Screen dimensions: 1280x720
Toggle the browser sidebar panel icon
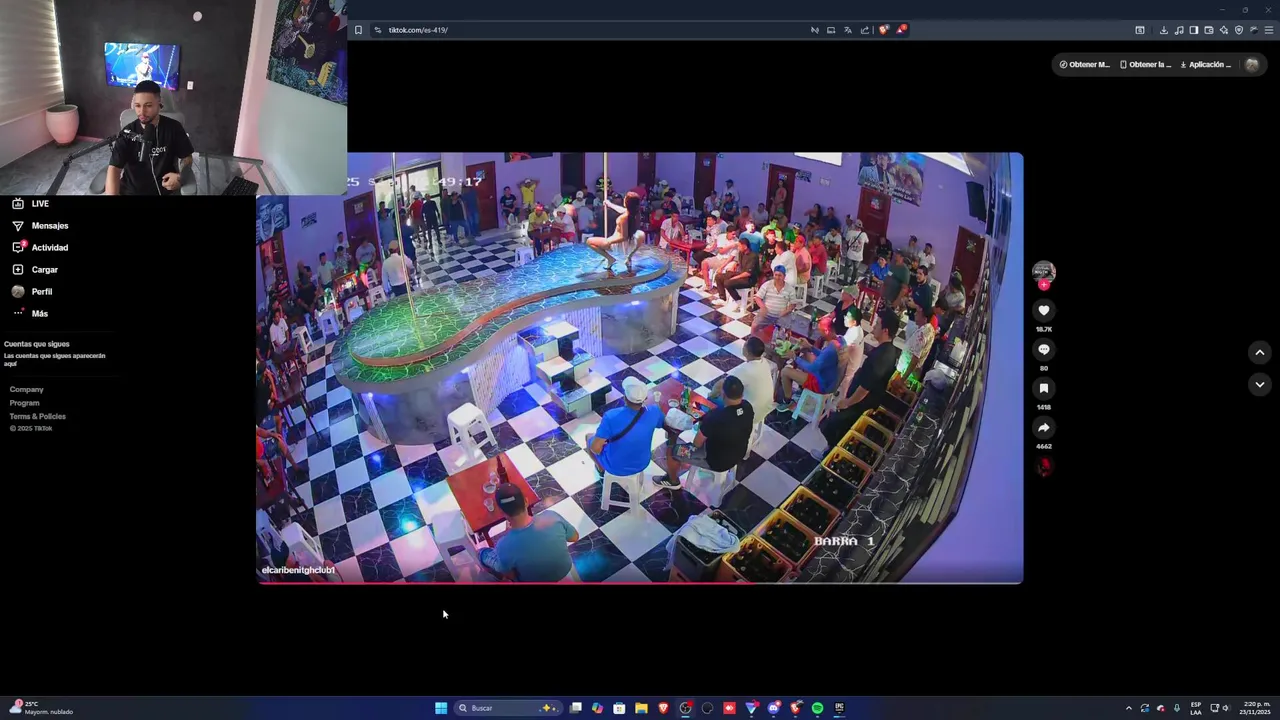pos(1194,30)
